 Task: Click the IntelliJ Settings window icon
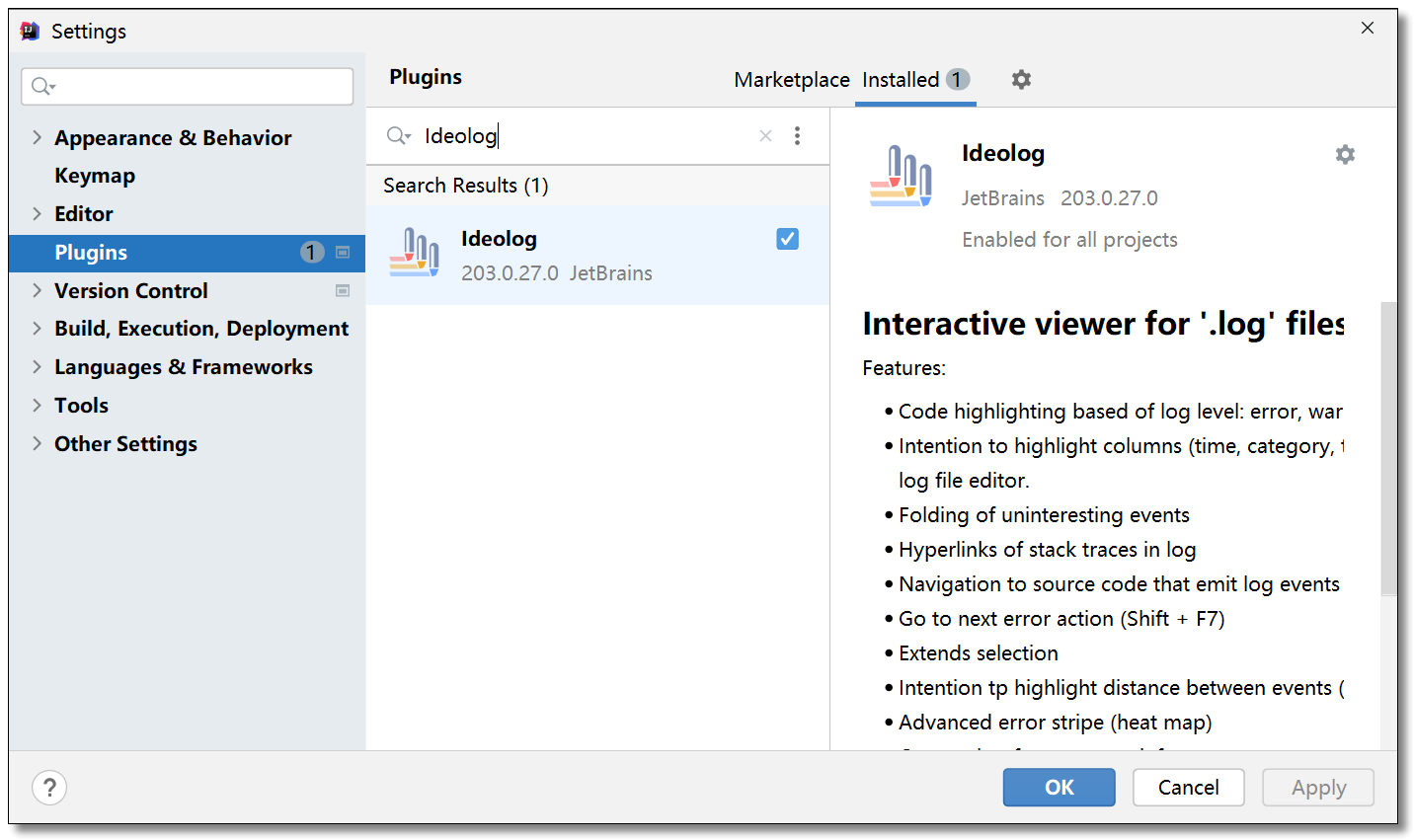click(x=31, y=31)
